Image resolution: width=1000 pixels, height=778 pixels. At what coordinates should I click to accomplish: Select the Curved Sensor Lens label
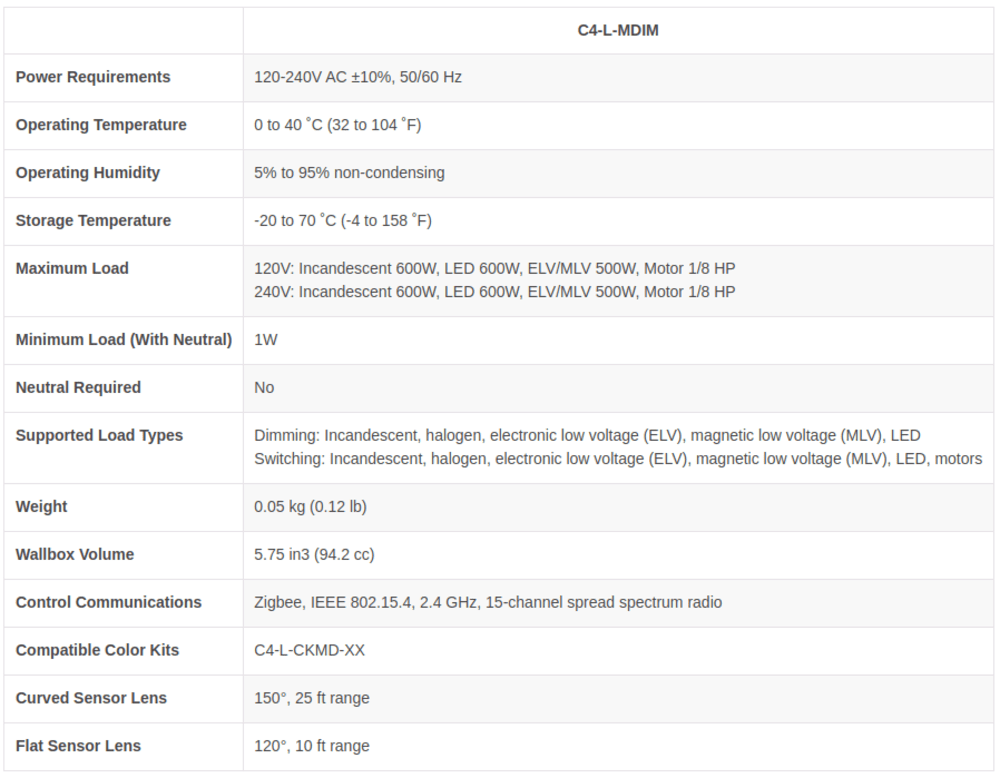pos(91,698)
